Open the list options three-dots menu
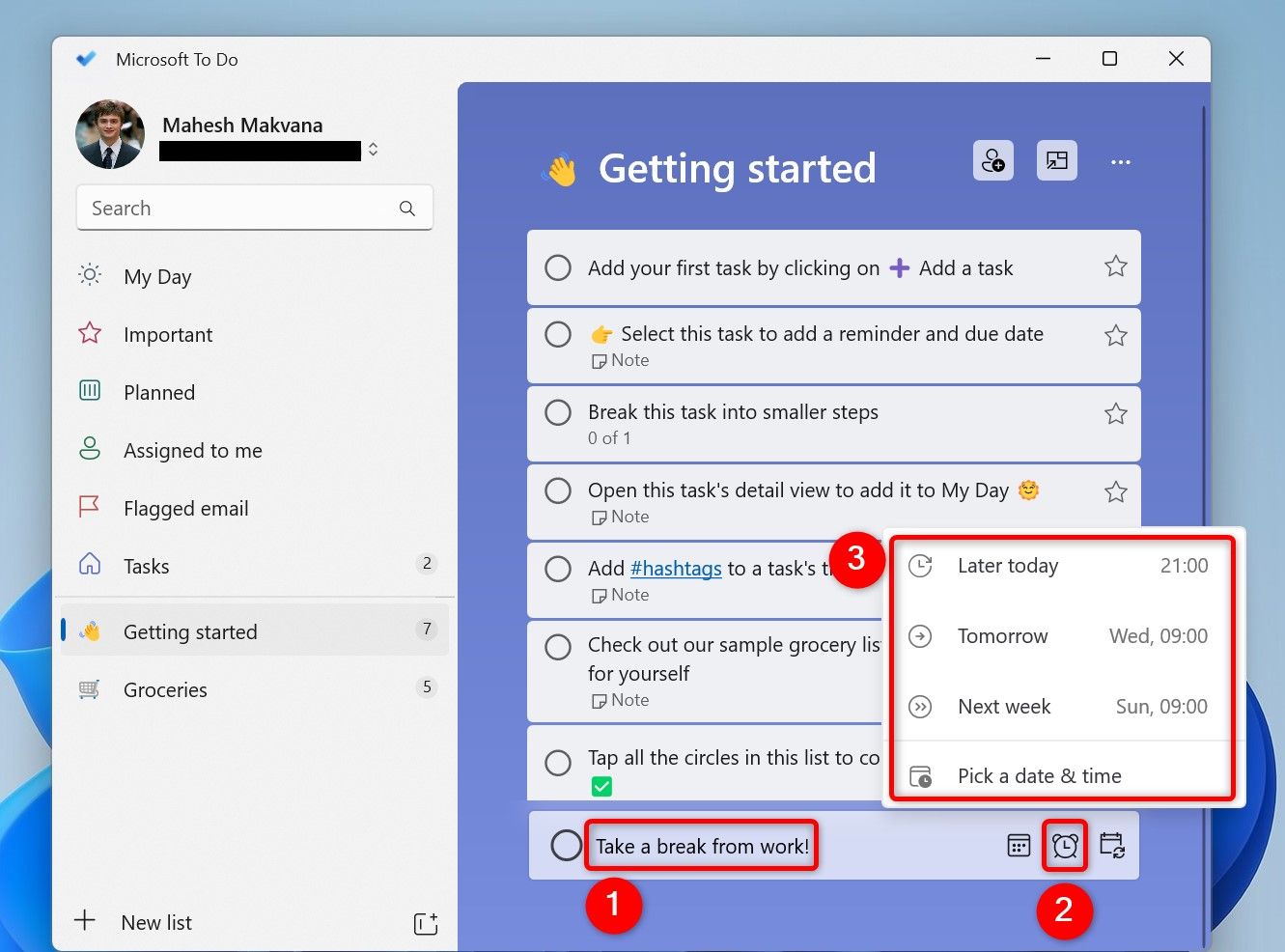Viewport: 1285px width, 952px height. (1120, 162)
